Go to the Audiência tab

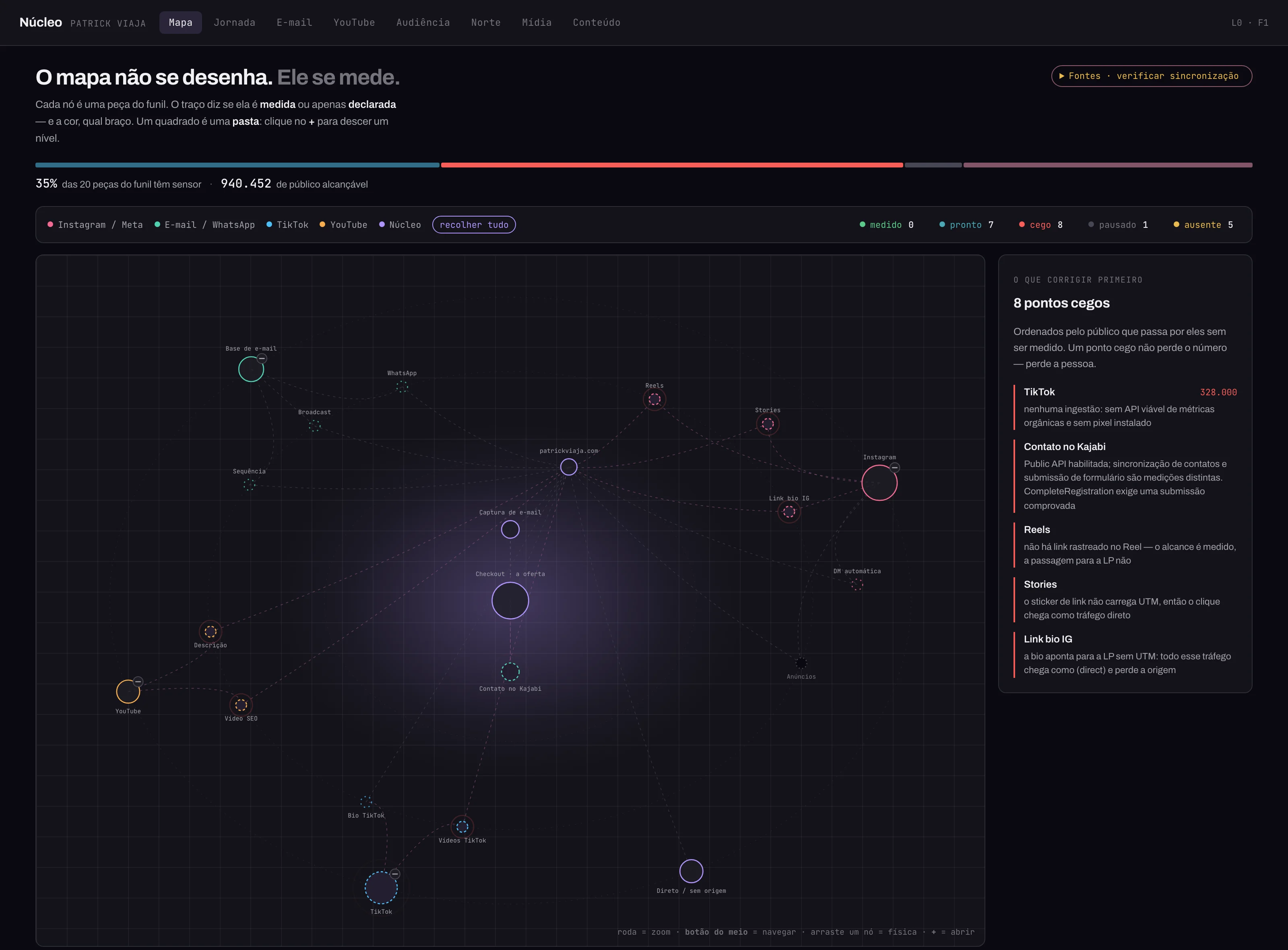coord(423,23)
